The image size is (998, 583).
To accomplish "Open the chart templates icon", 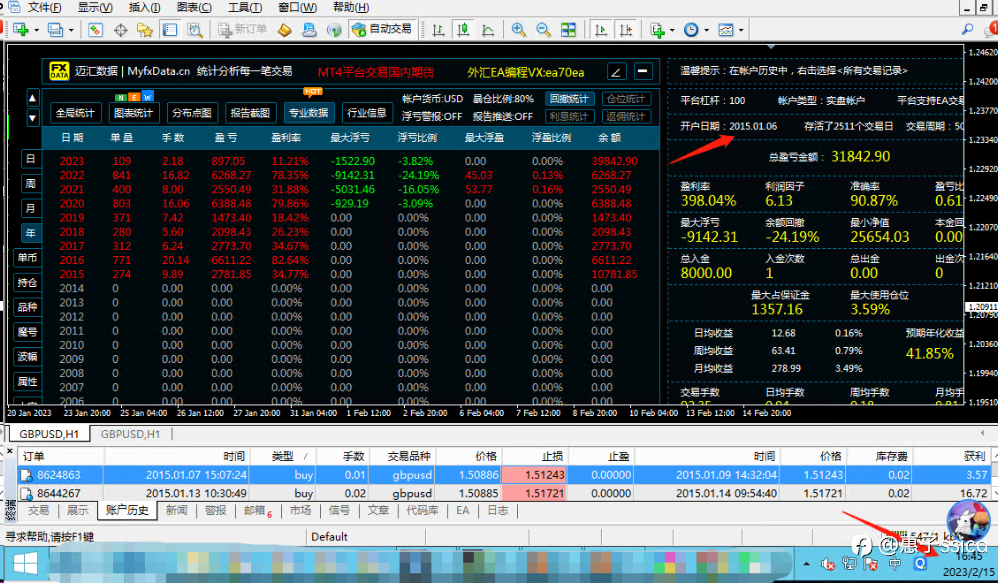I will tap(726, 29).
